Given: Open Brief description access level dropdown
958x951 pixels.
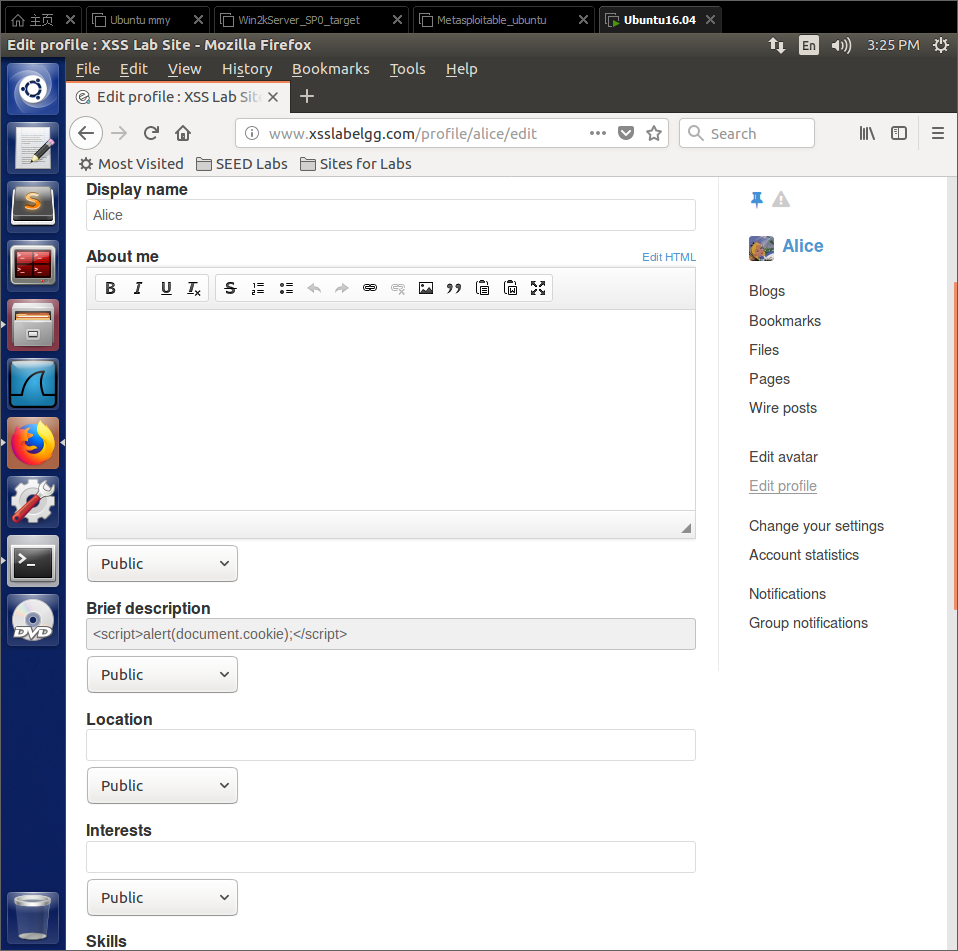Looking at the screenshot, I should [163, 675].
